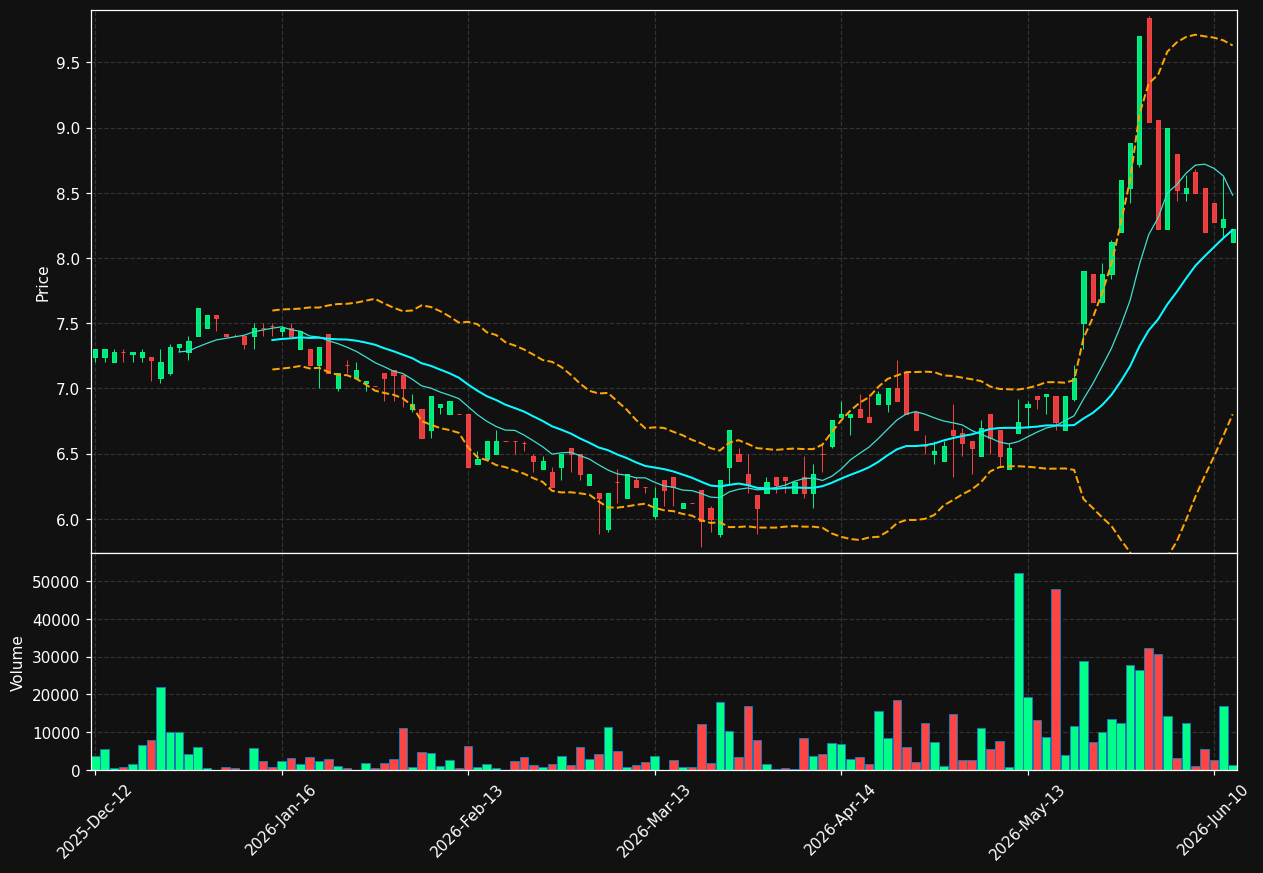Select the 9.0 price tick label
The width and height of the screenshot is (1263, 873).
69,128
